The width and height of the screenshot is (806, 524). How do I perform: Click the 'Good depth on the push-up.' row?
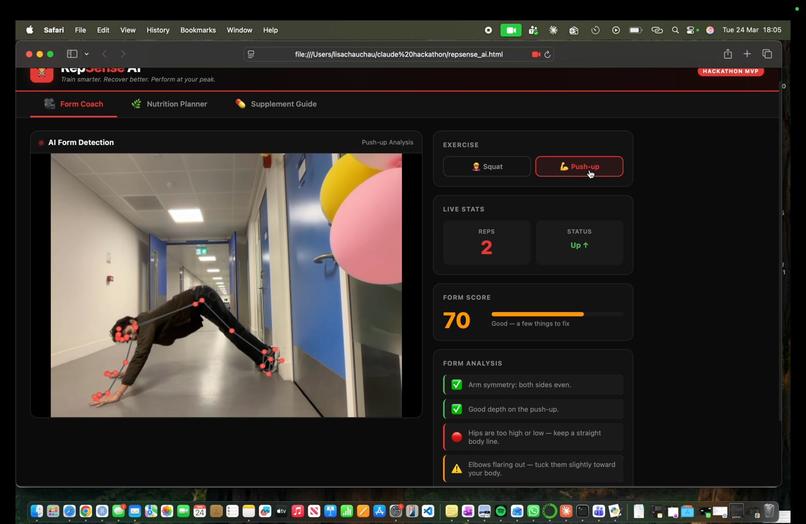[533, 409]
